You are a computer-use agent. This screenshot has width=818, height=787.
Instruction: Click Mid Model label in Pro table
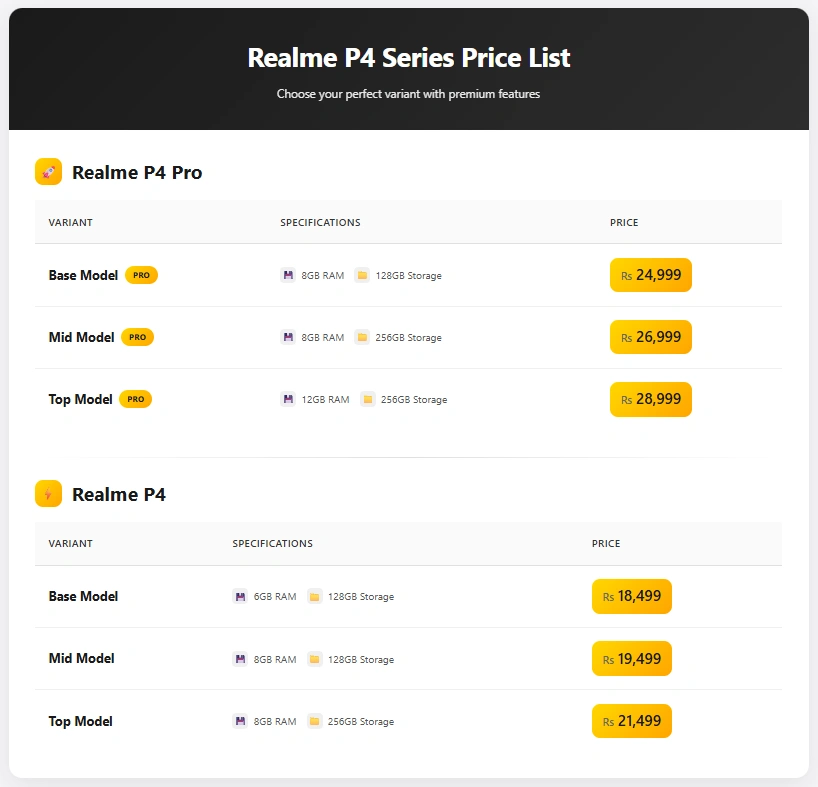pyautogui.click(x=81, y=337)
